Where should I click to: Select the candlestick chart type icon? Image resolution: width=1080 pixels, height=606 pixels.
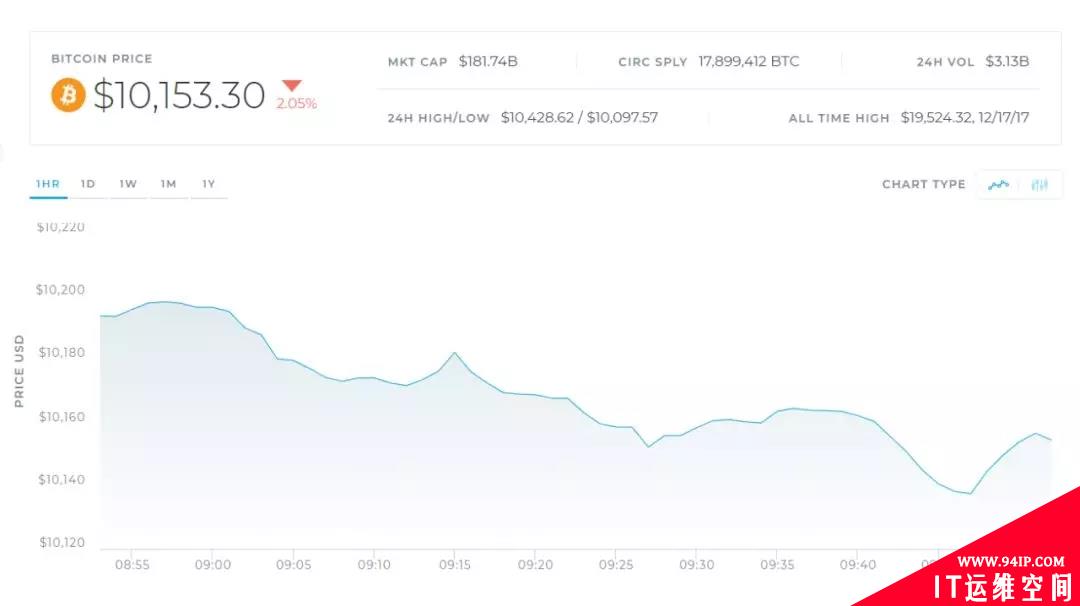(1039, 185)
